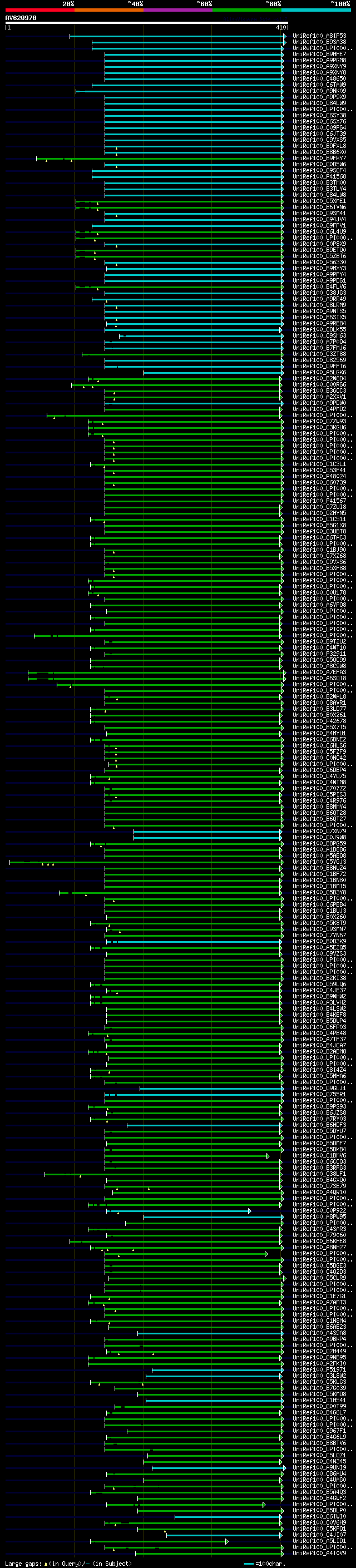The width and height of the screenshot is (356, 1568).
Task: Select the UniRef100_B7G039 label
Action: pyautogui.click(x=319, y=1387)
